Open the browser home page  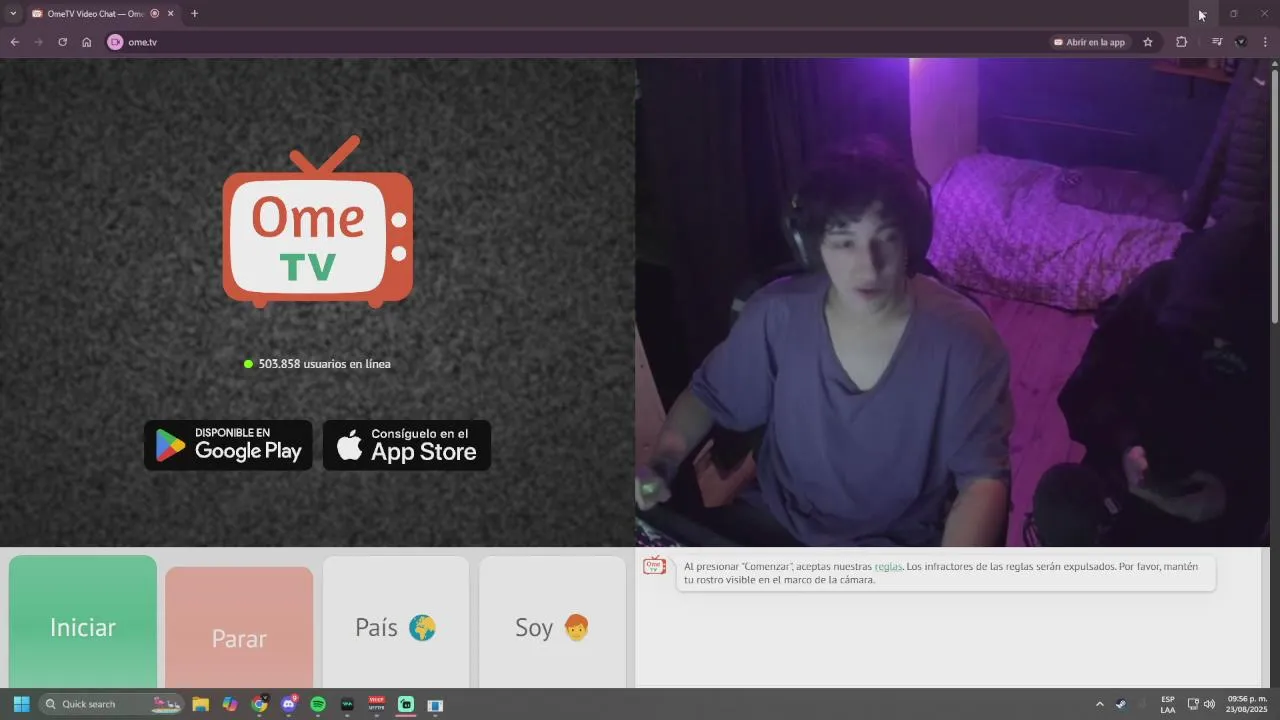coord(86,42)
